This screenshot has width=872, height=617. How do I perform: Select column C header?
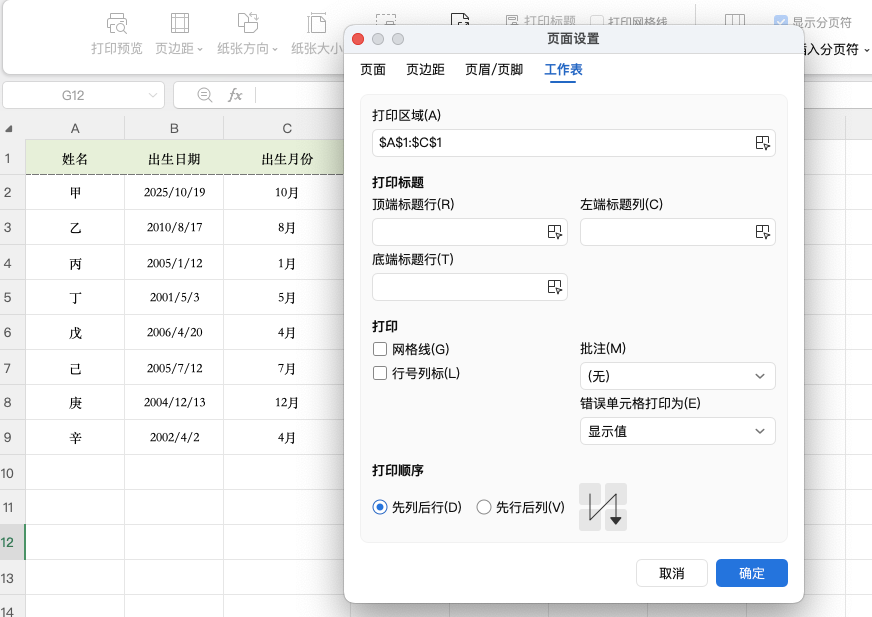click(286, 129)
